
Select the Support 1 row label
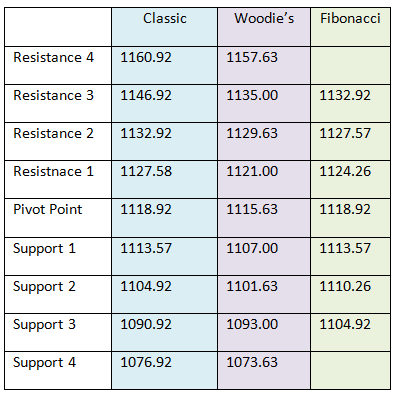(x=44, y=249)
